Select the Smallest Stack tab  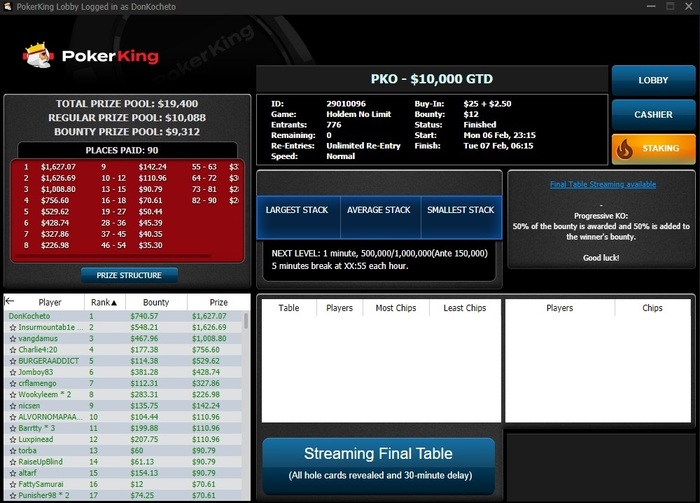point(461,217)
